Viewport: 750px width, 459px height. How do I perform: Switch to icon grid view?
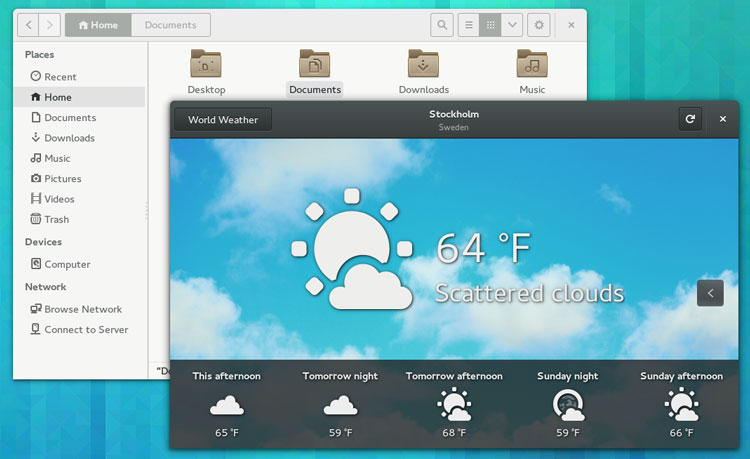[490, 25]
